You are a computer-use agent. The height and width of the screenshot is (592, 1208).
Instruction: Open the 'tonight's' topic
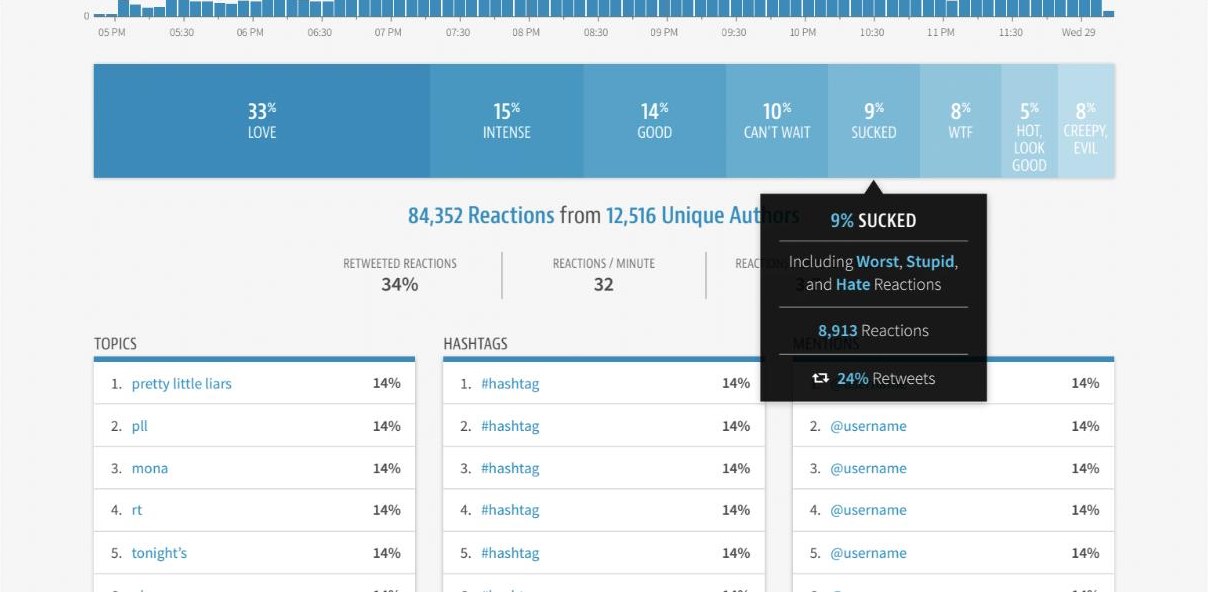[x=159, y=553]
